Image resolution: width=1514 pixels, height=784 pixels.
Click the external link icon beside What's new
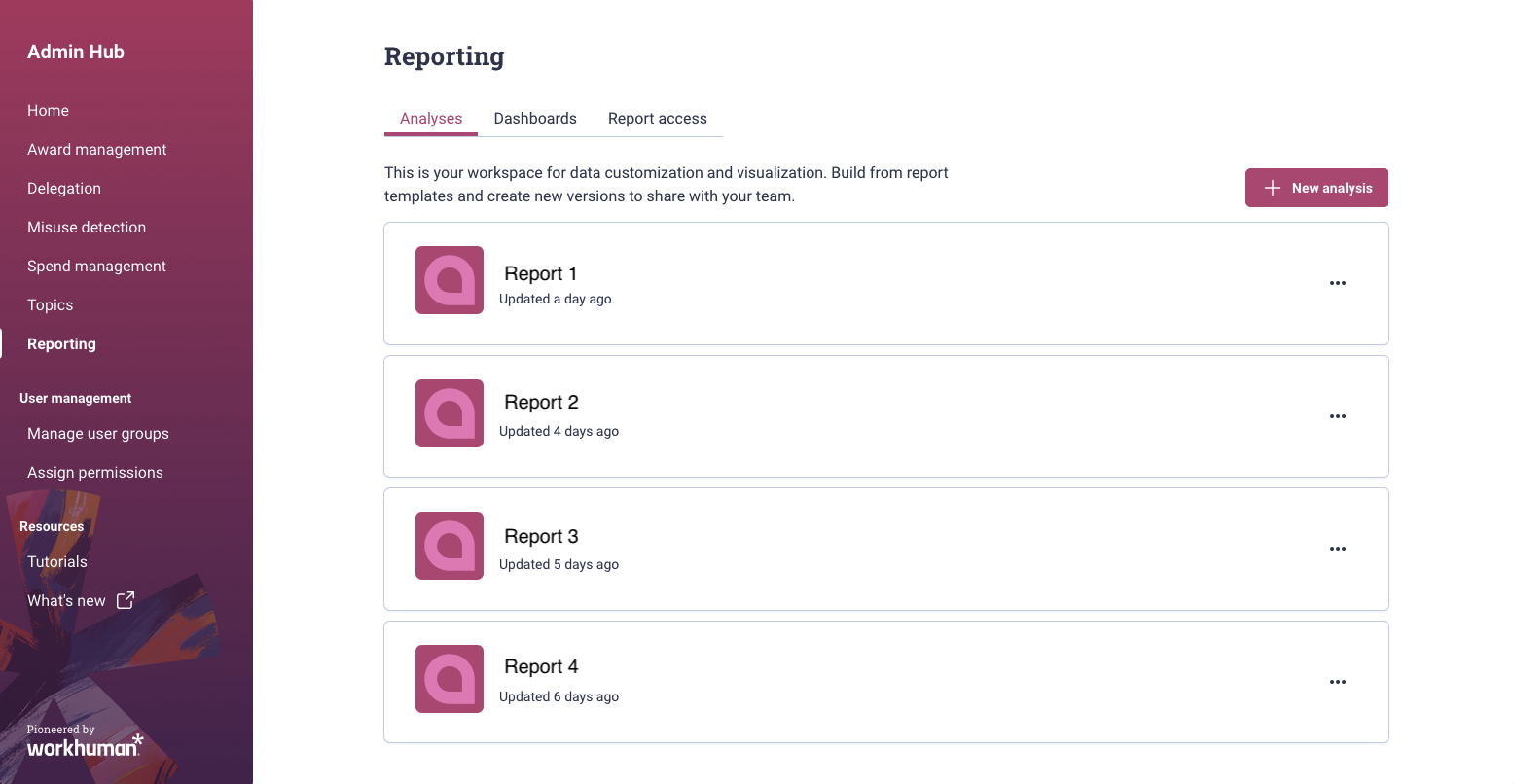(x=126, y=600)
